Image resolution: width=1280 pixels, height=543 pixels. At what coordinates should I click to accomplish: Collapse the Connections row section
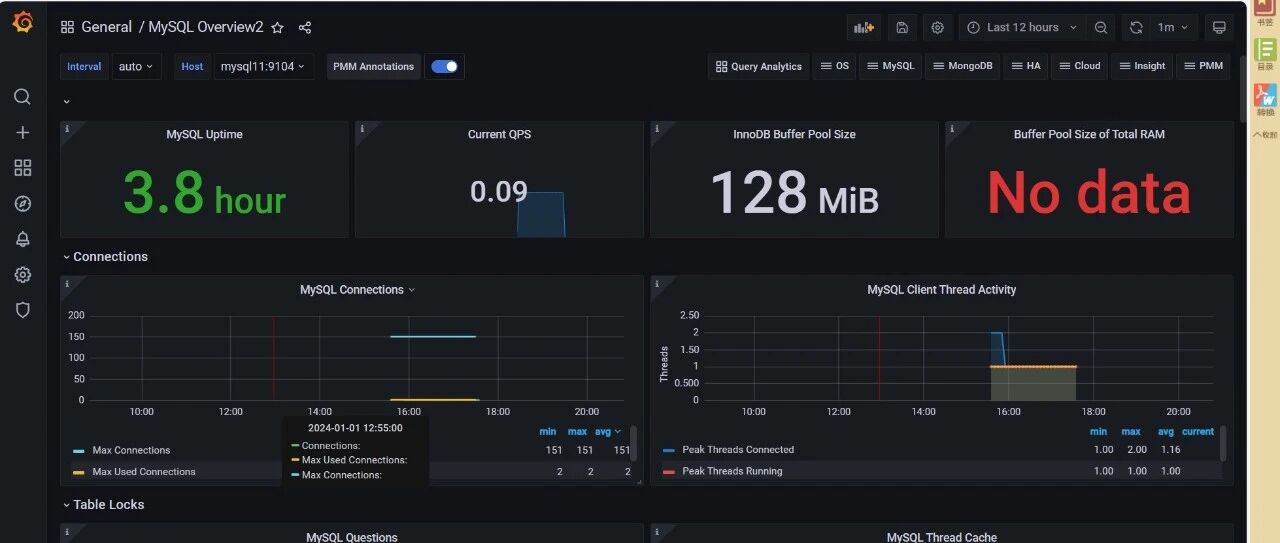tap(104, 257)
